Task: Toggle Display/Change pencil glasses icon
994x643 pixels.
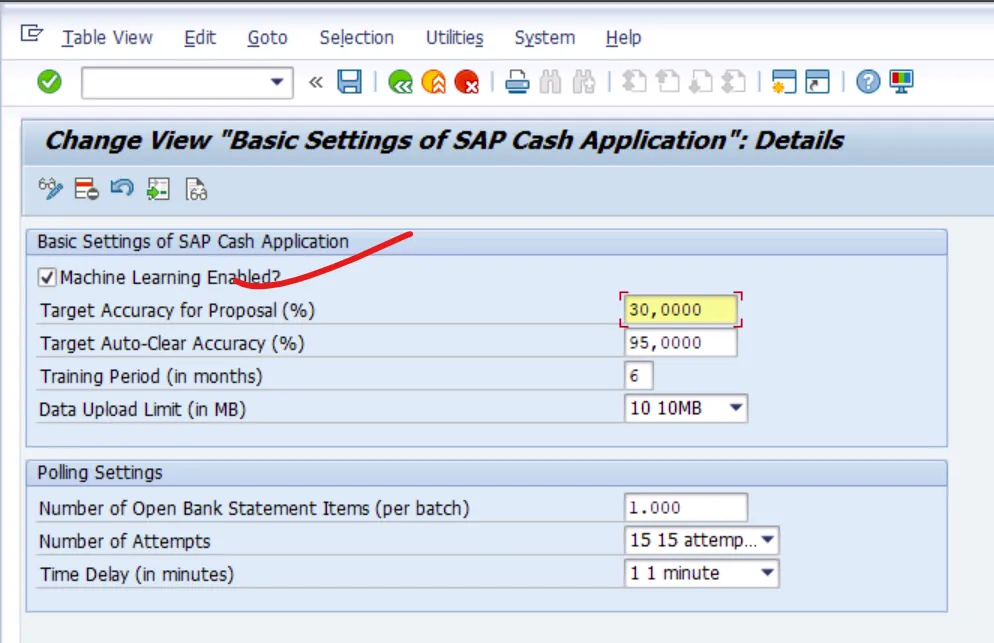Action: click(50, 188)
